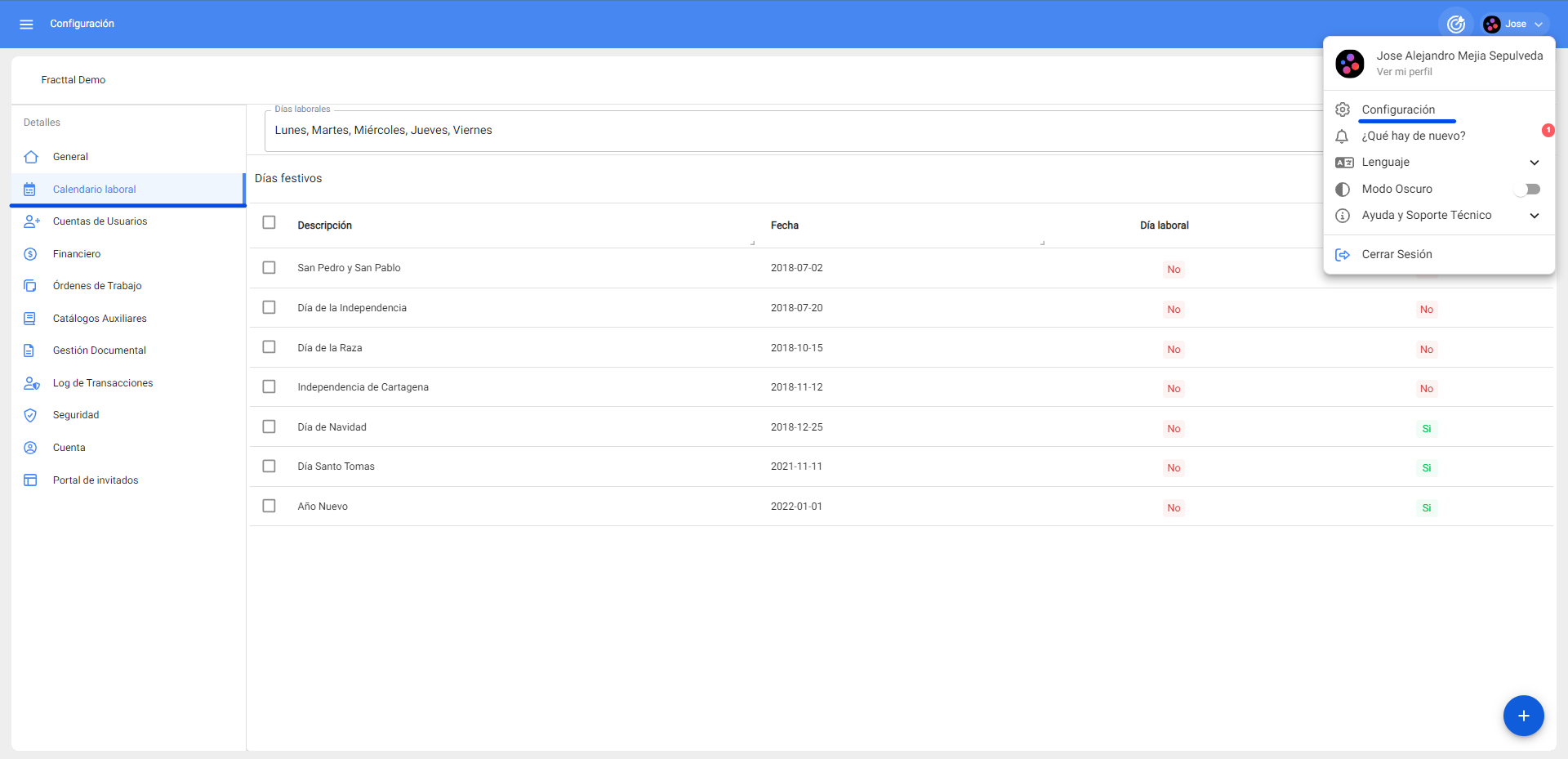Open the Jose user dropdown in header
The height and width of the screenshot is (759, 1568).
[1516, 25]
